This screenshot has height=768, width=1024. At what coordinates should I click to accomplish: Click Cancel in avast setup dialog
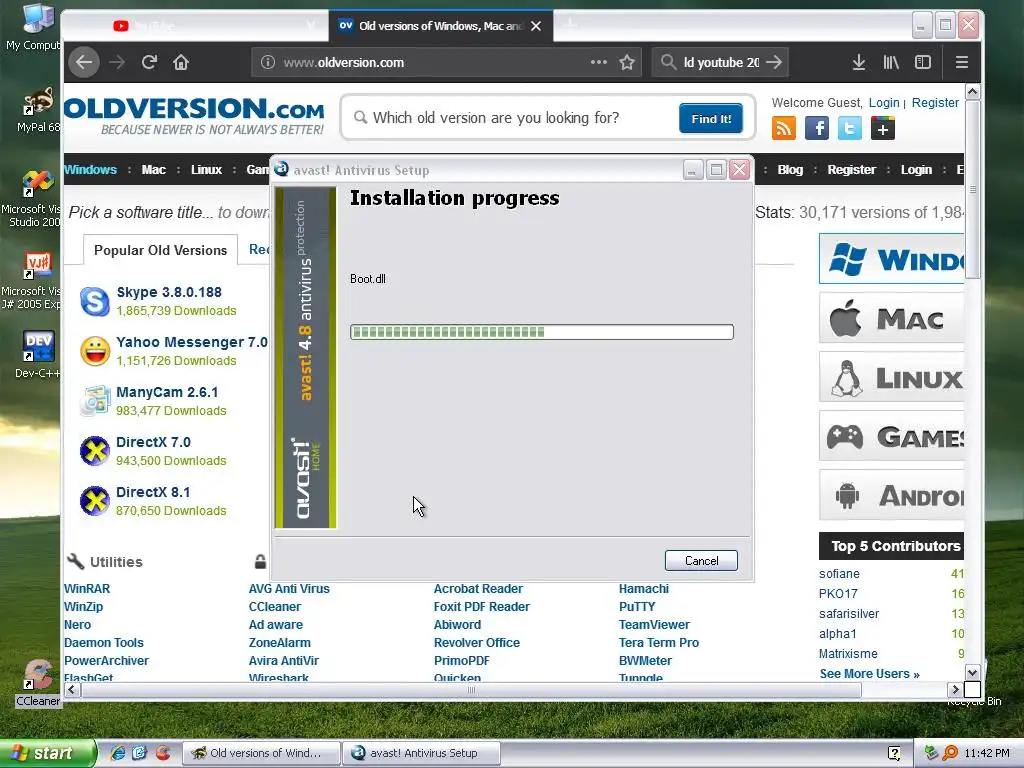click(x=701, y=560)
